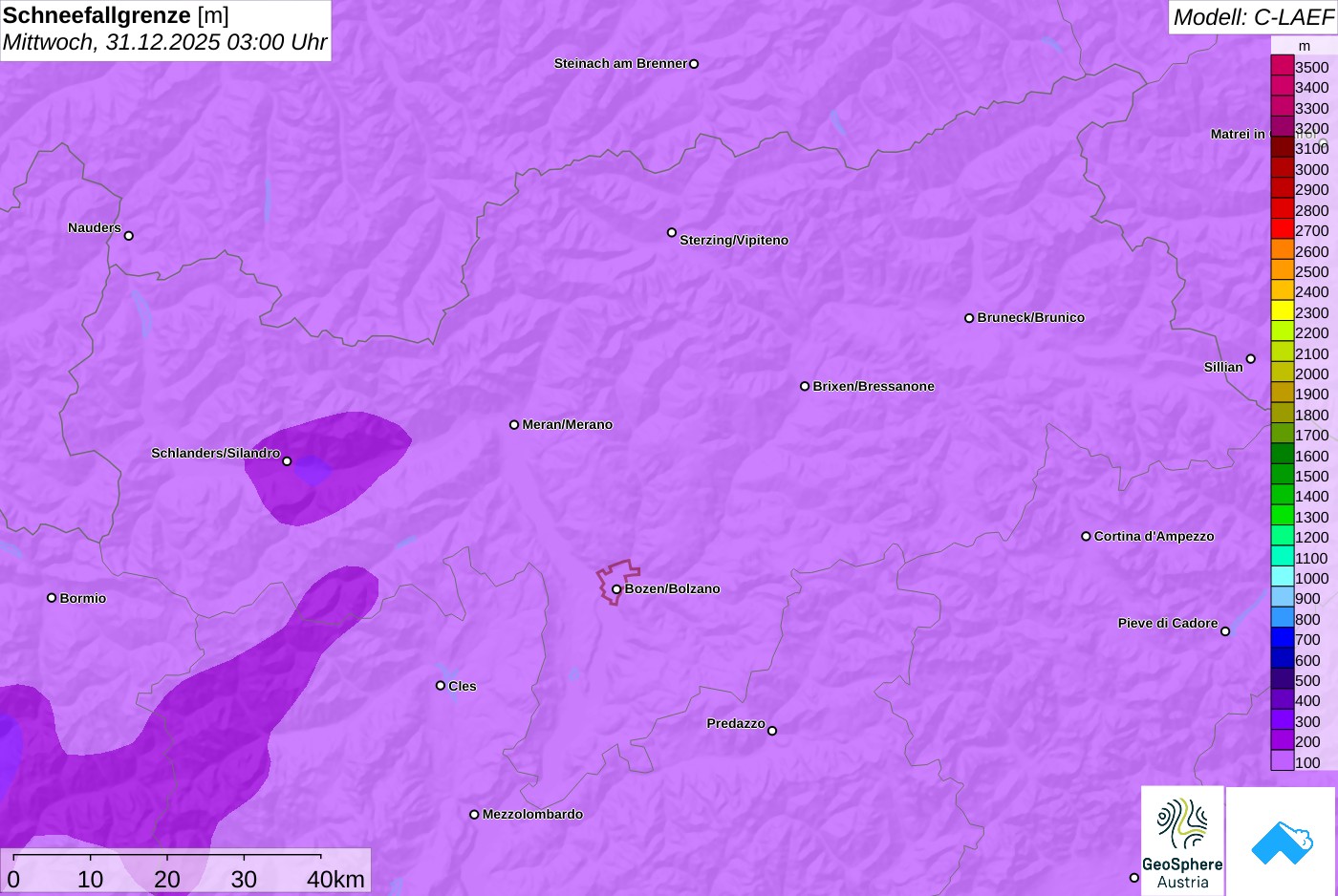Screen dimensions: 1338x896
Task: Click the 3500 m legend color swatch
Action: (x=1282, y=66)
